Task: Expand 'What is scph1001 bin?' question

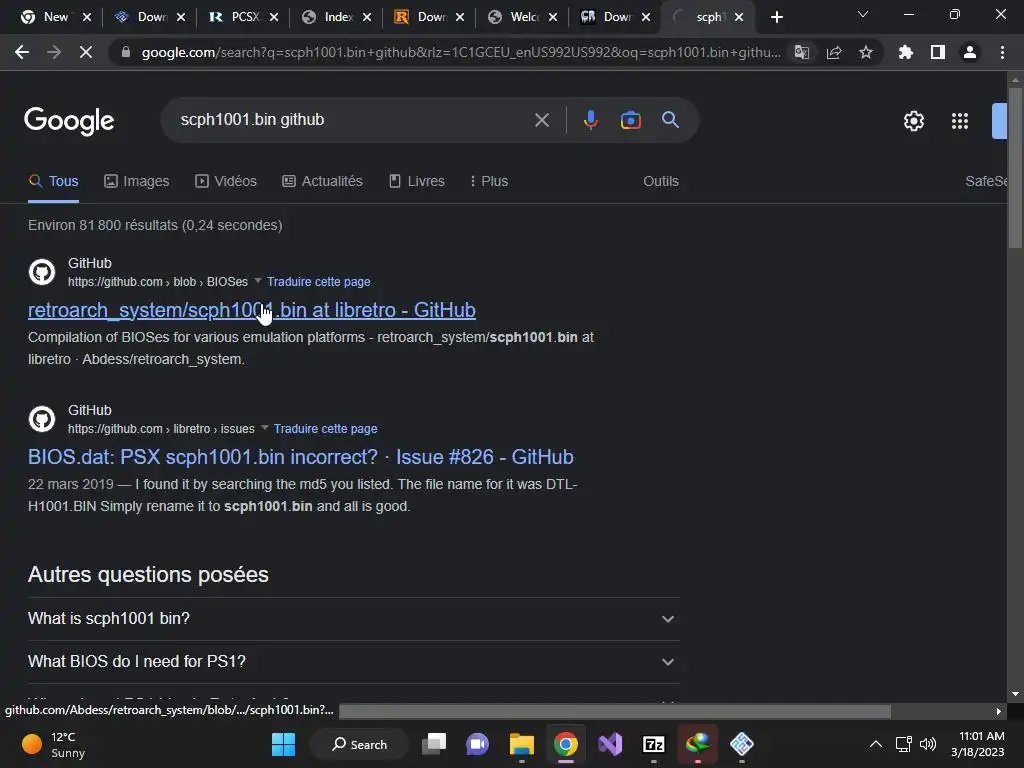Action: click(353, 618)
